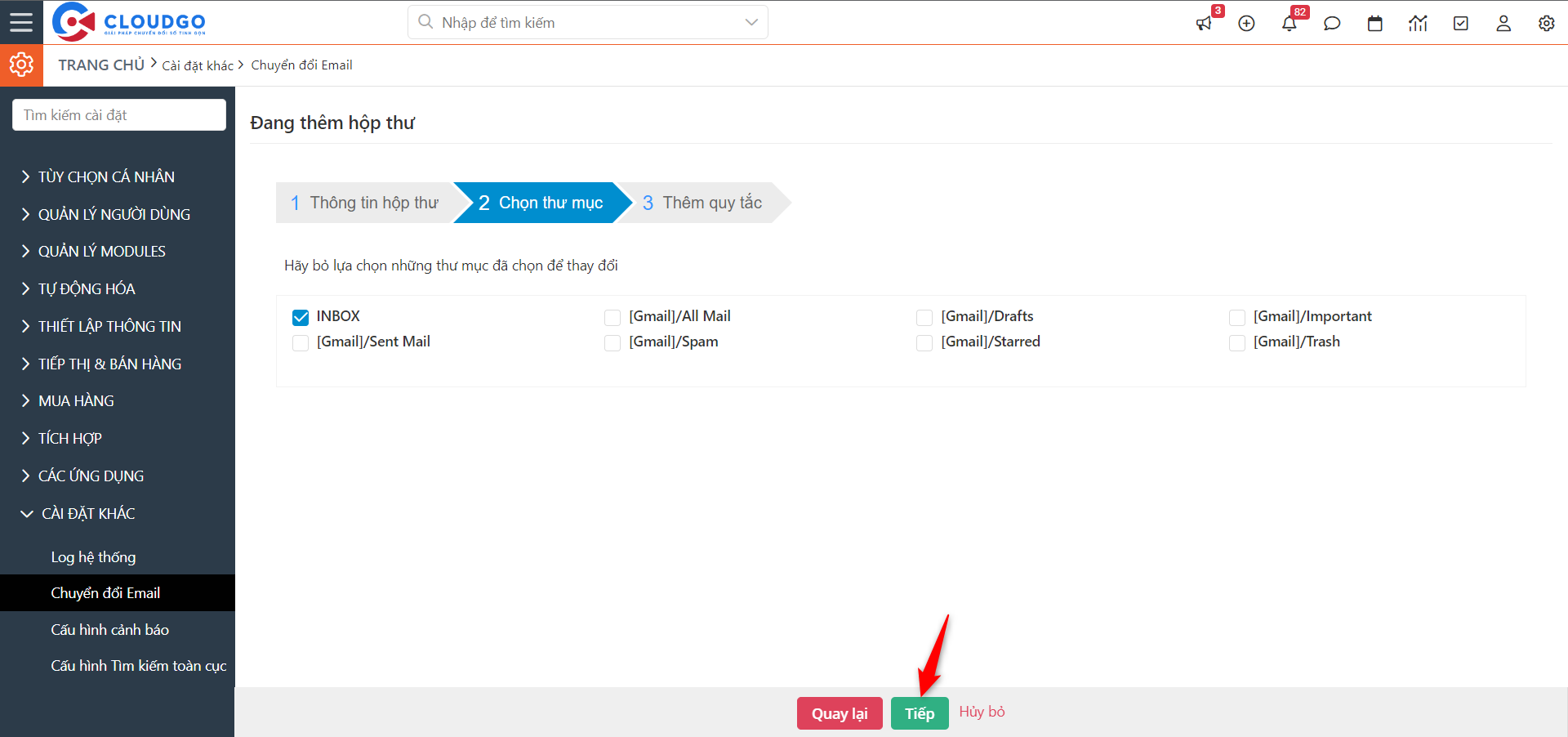This screenshot has width=1568, height=737.
Task: Tick the [Gmail]/Spam checkbox
Action: pos(612,343)
